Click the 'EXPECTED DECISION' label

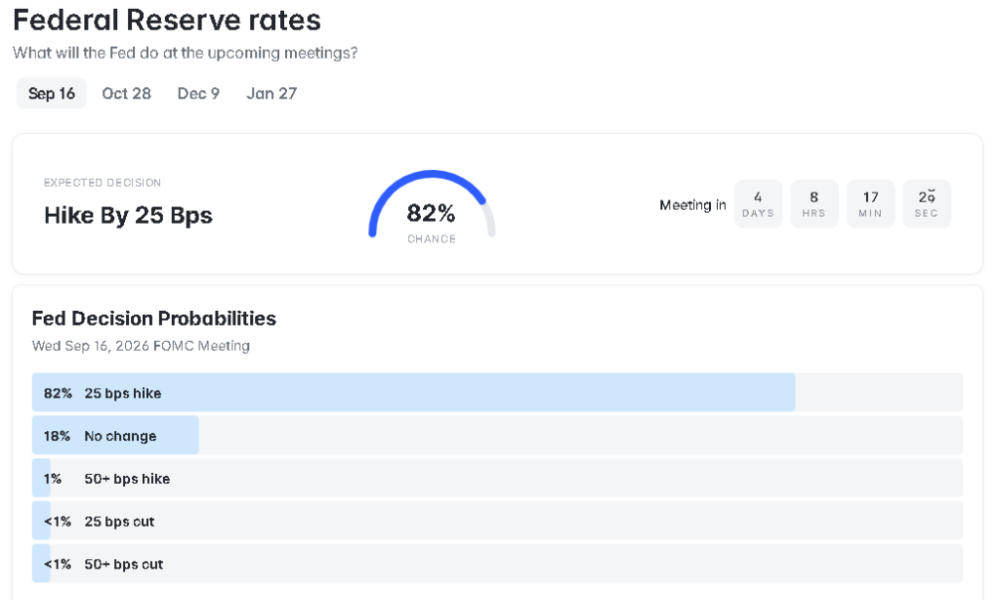(x=102, y=182)
